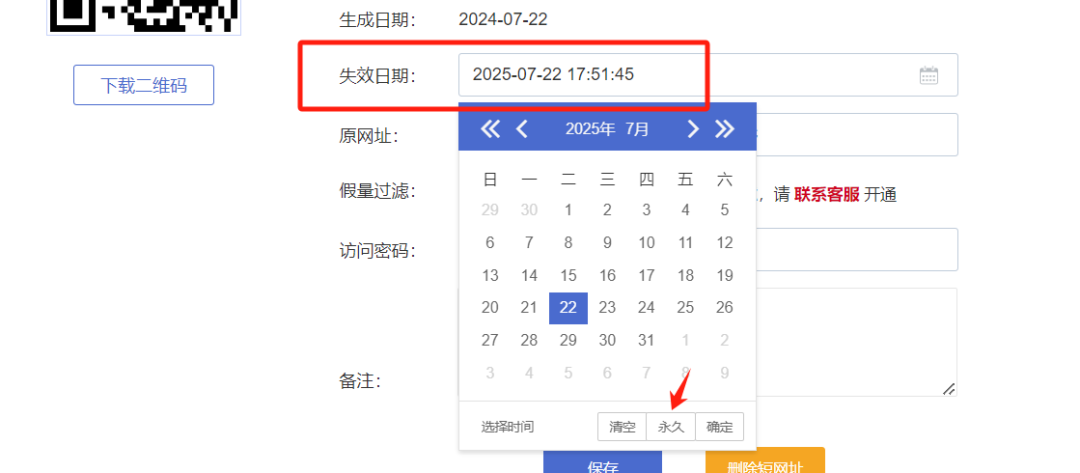This screenshot has height=473, width=1080.
Task: Set expiry to 永久 in date picker
Action: click(x=670, y=427)
